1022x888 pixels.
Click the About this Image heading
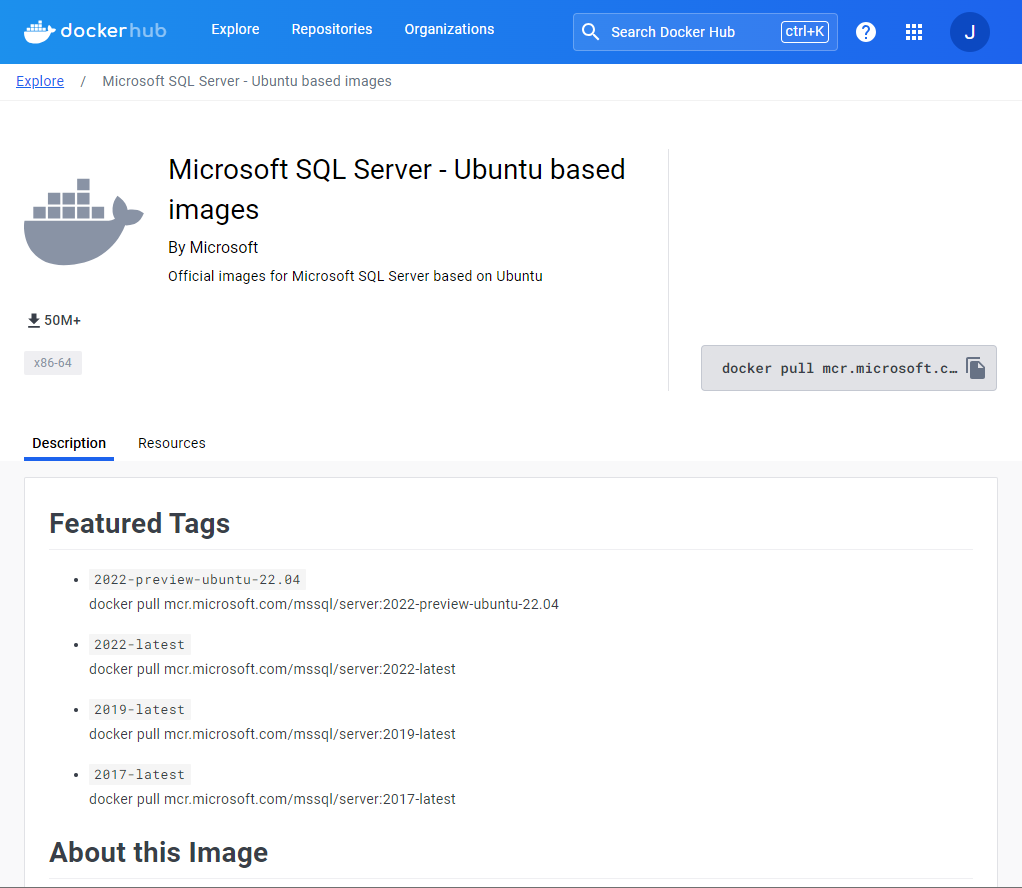(x=158, y=853)
